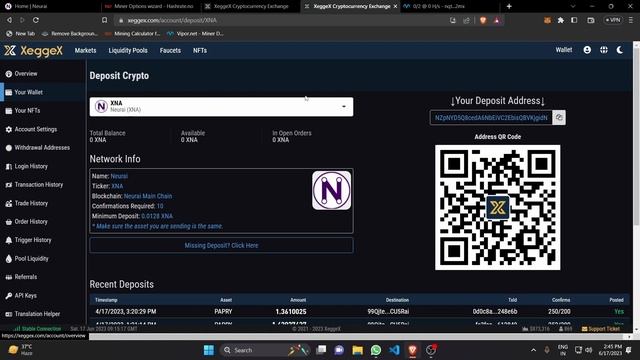Screen dimensions: 640x360
Task: Toggle dark mode with the moon icon
Action: (620, 50)
